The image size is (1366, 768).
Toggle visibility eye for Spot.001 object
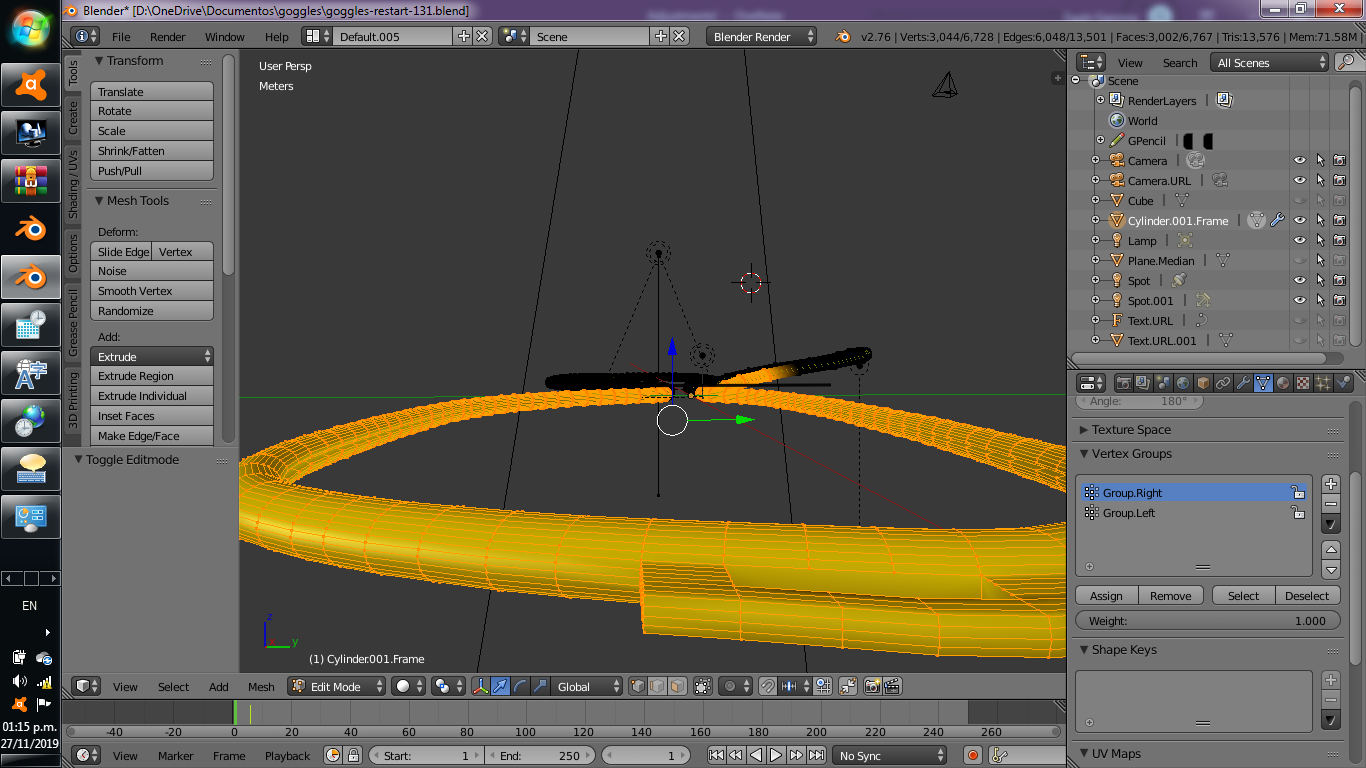[1300, 300]
